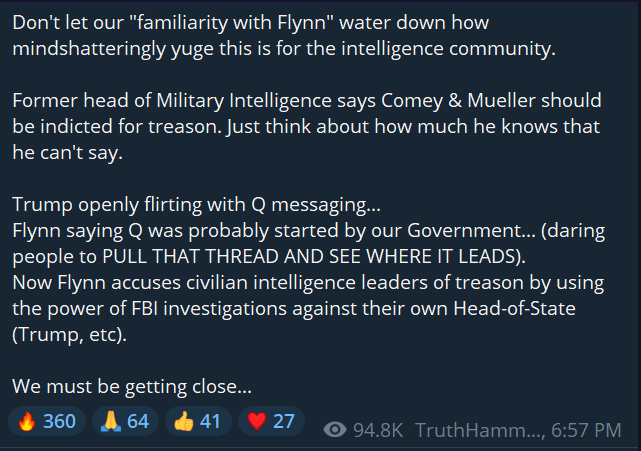Click the 41 thumbs up count

pyautogui.click(x=210, y=421)
